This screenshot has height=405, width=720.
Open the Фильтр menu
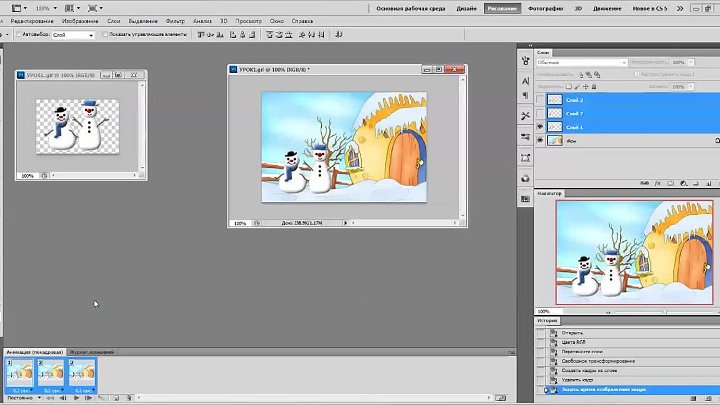coord(175,20)
